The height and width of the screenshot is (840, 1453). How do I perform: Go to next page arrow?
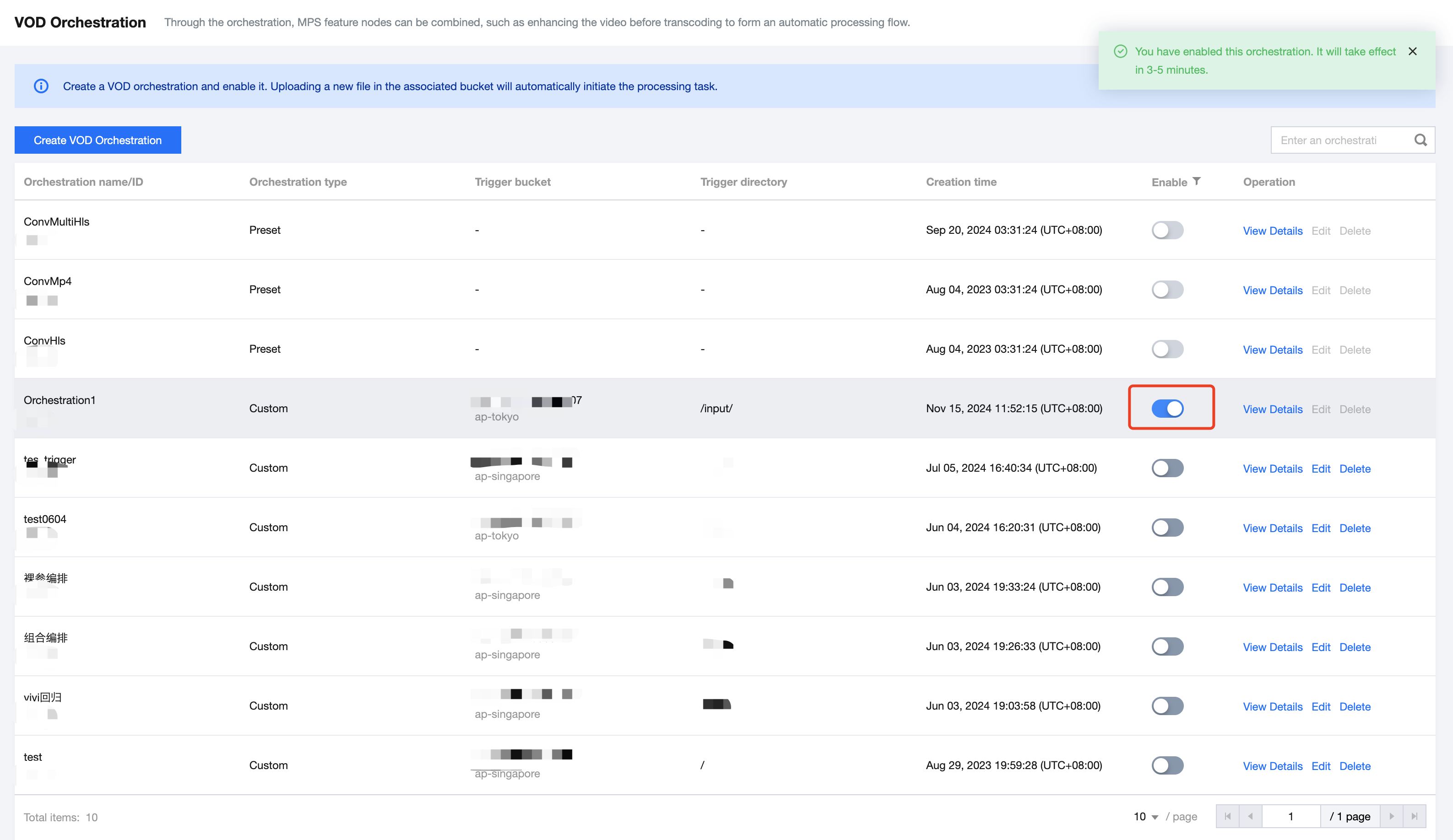pos(1391,816)
